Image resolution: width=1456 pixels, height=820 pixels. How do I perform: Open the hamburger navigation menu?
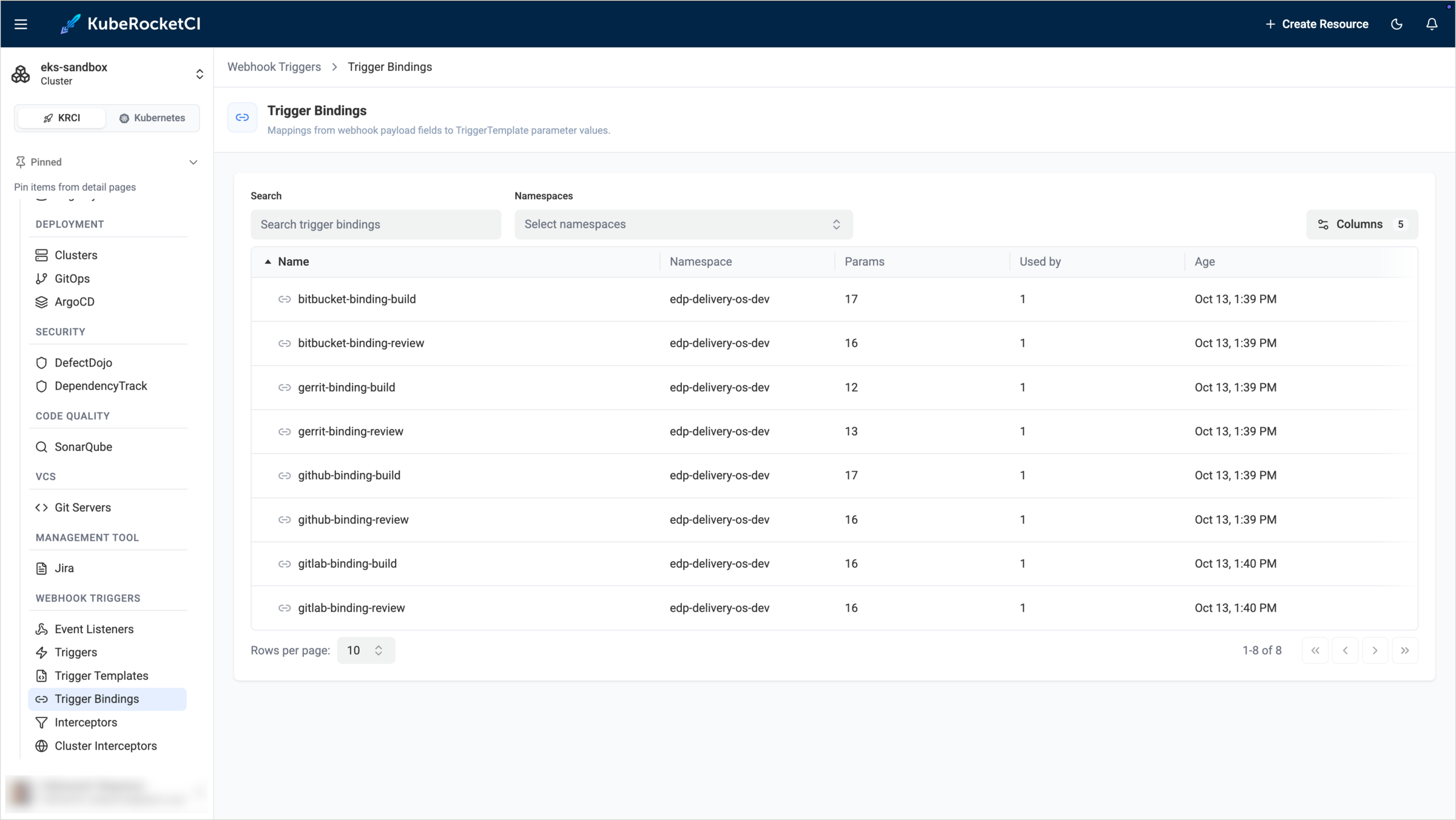click(x=21, y=24)
